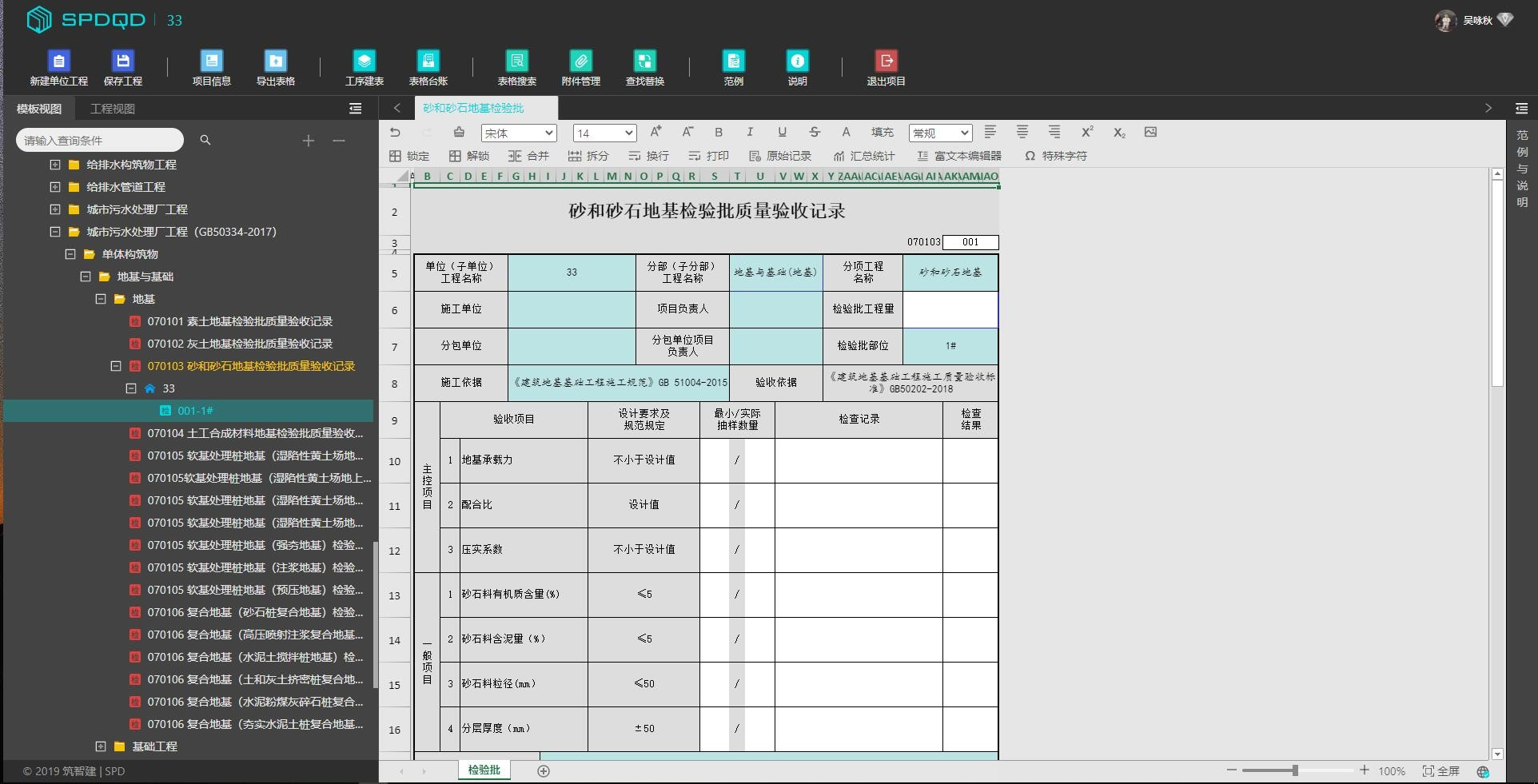Click the globe status icon at bottom right
This screenshot has height=784, width=1538.
(1484, 771)
